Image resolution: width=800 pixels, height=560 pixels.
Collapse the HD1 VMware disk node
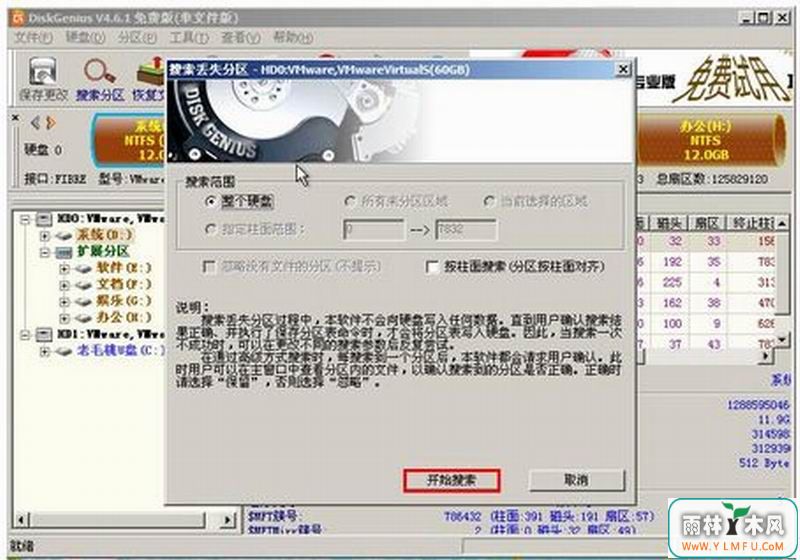click(x=25, y=335)
